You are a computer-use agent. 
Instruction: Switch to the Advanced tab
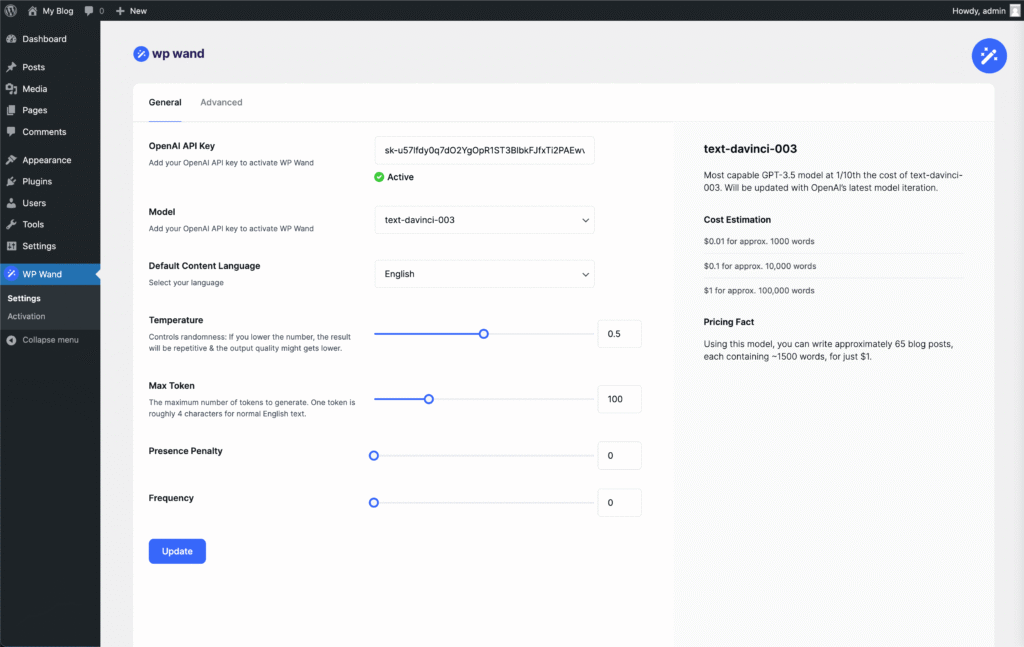point(221,102)
